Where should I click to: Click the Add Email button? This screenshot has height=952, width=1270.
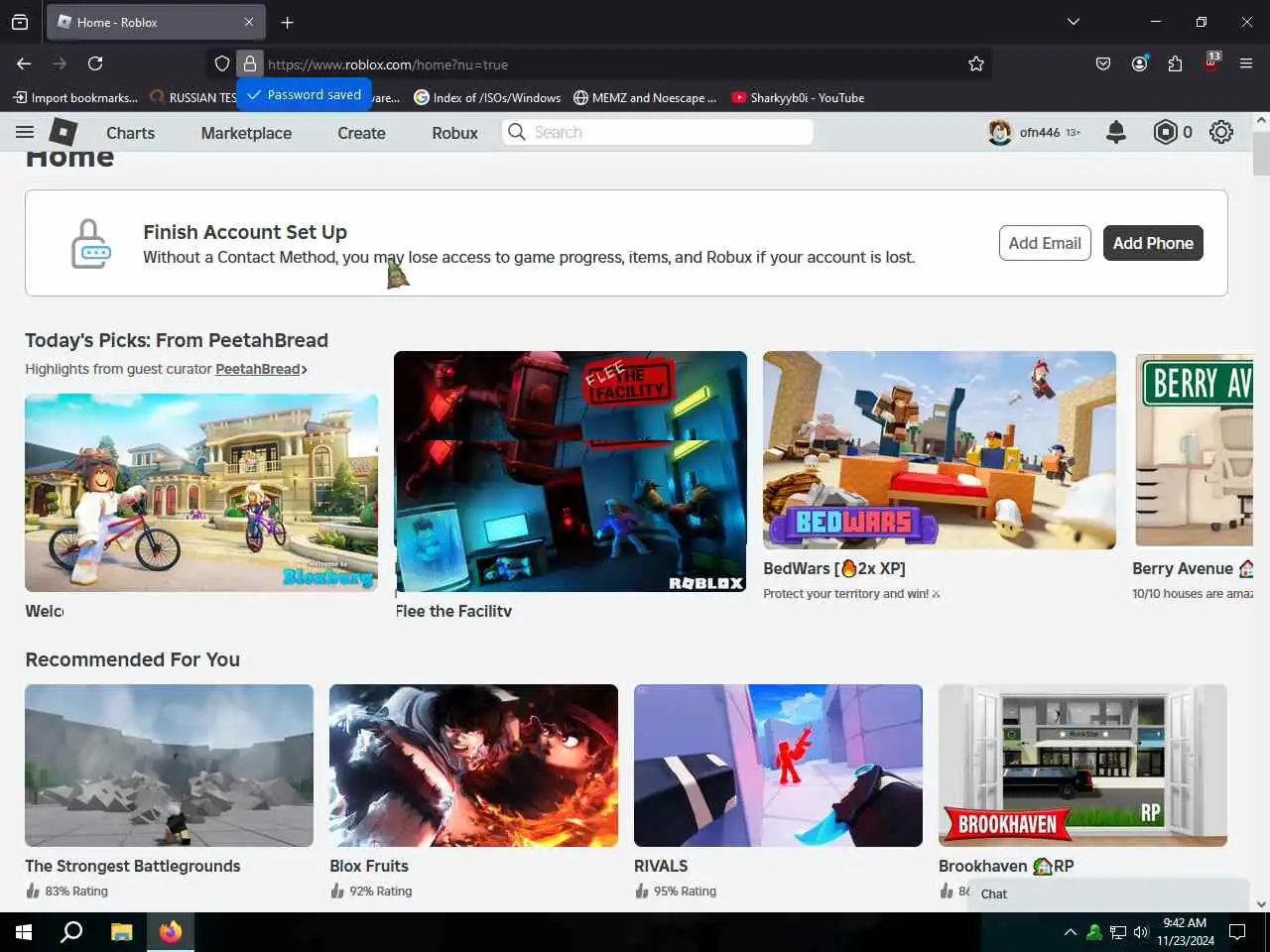pyautogui.click(x=1045, y=243)
